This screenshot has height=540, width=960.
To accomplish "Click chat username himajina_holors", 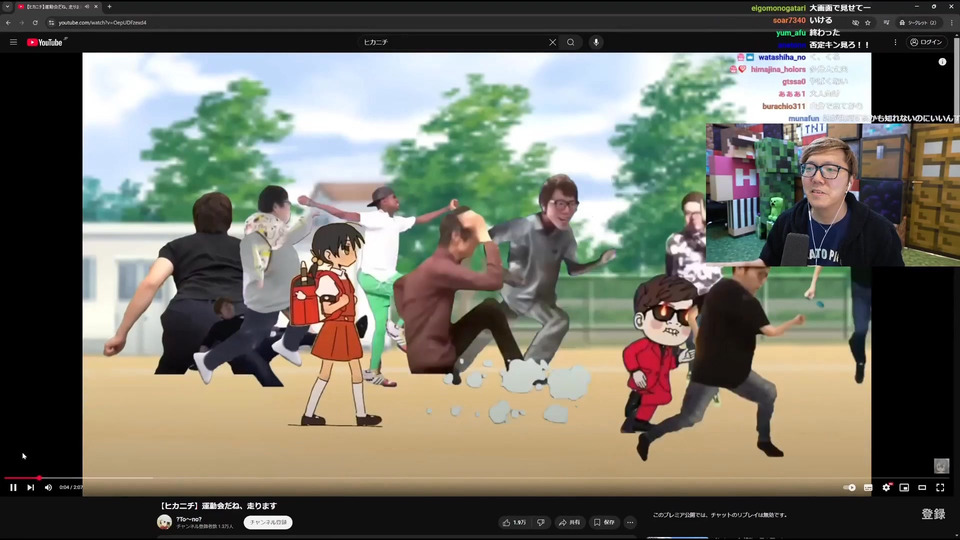I will pos(778,69).
